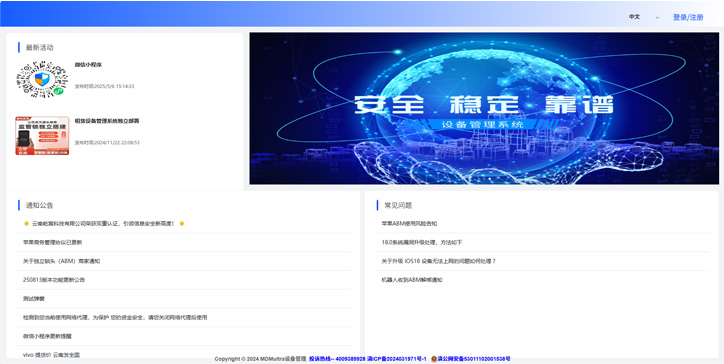Open the 滇ICP备2024031971号-1 footer link

(x=397, y=359)
